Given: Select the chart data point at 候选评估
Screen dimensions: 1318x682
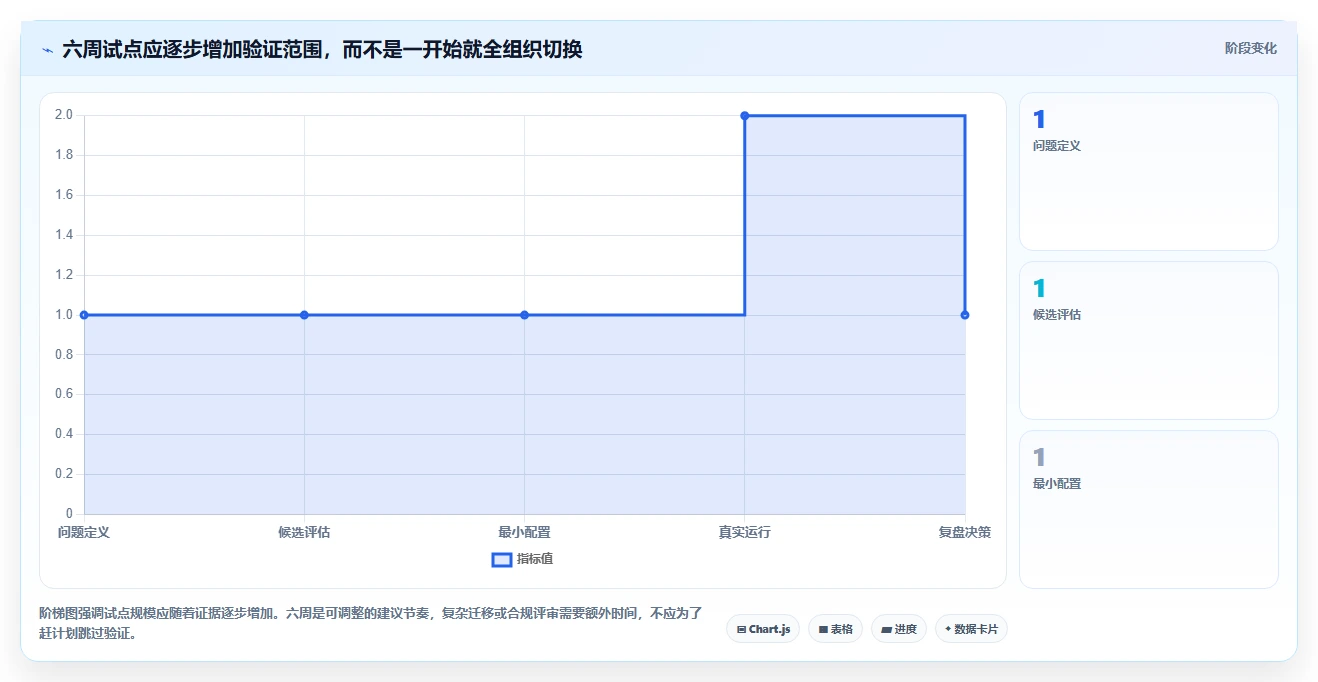Looking at the screenshot, I should (x=304, y=315).
